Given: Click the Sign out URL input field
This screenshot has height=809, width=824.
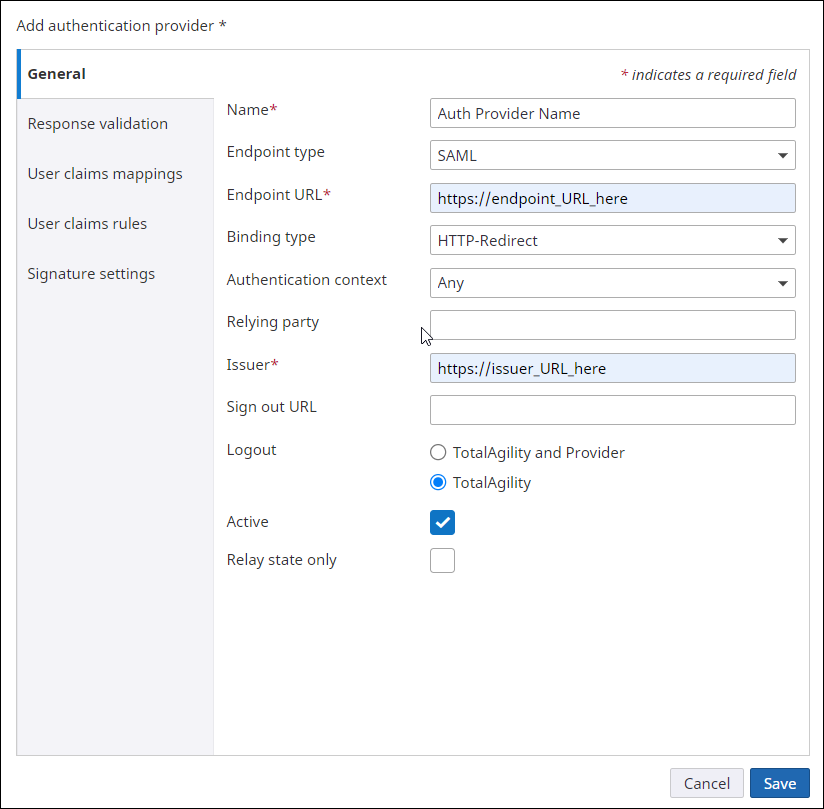Looking at the screenshot, I should [x=611, y=410].
